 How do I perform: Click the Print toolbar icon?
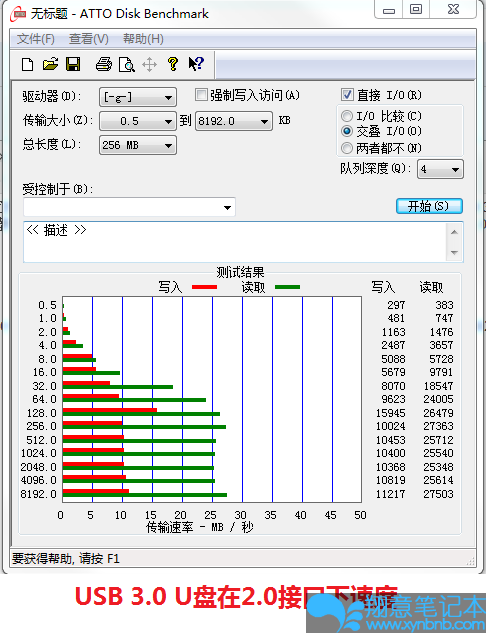pyautogui.click(x=104, y=64)
